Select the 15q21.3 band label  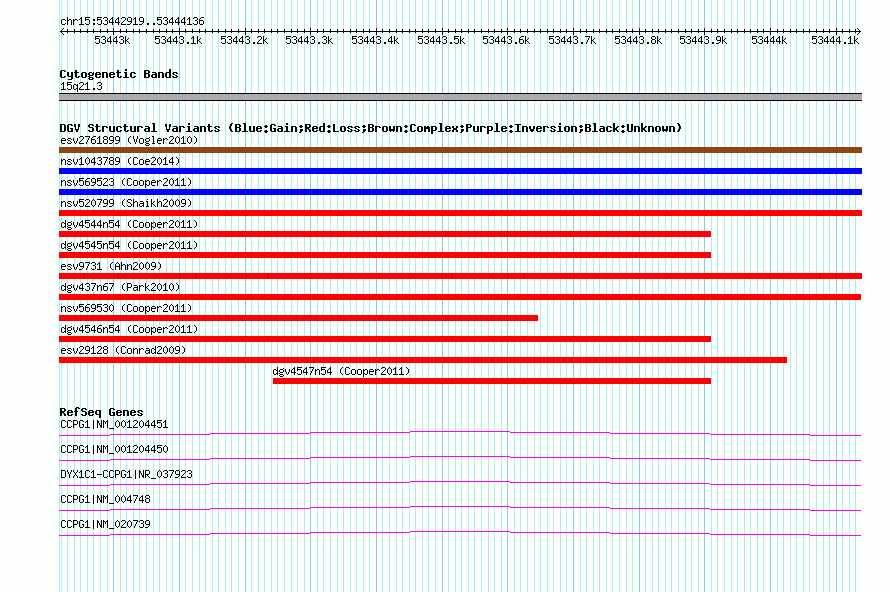[81, 86]
